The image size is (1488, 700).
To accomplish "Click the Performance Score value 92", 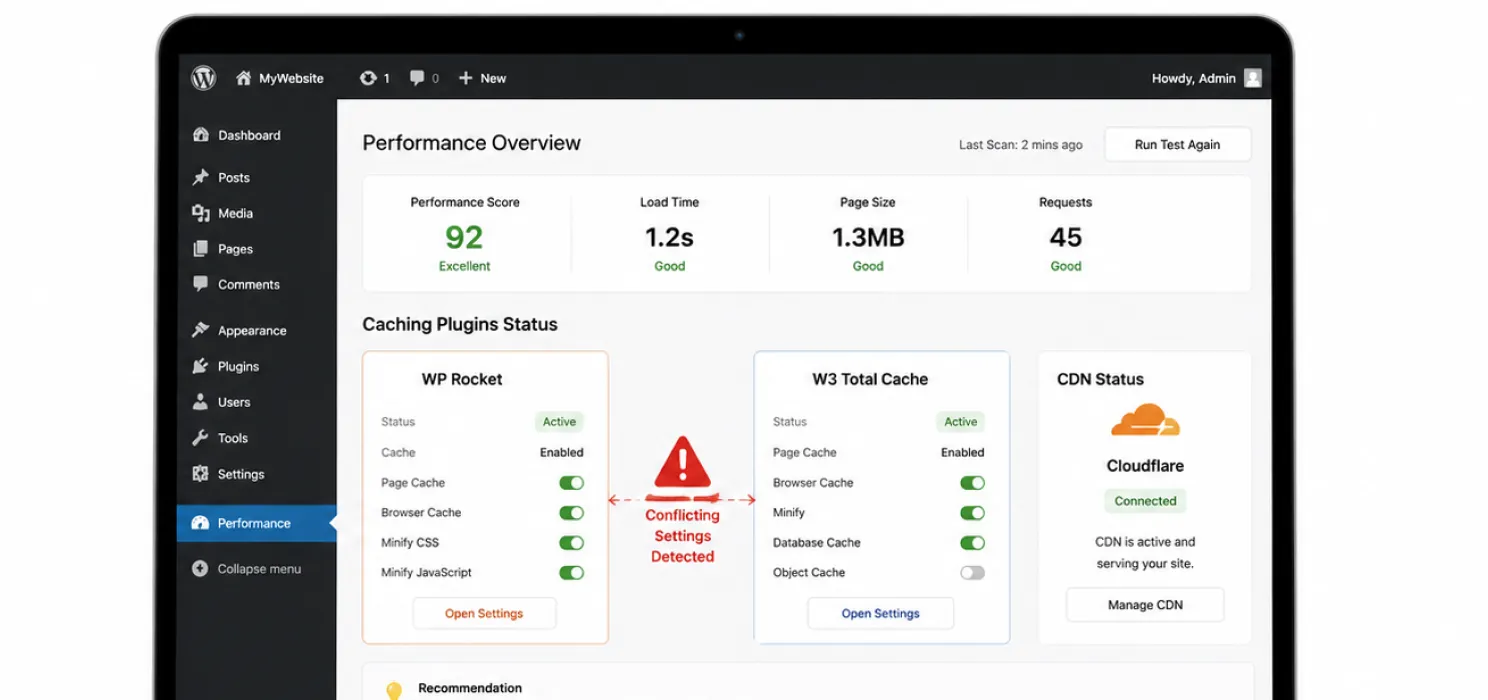I will click(464, 237).
